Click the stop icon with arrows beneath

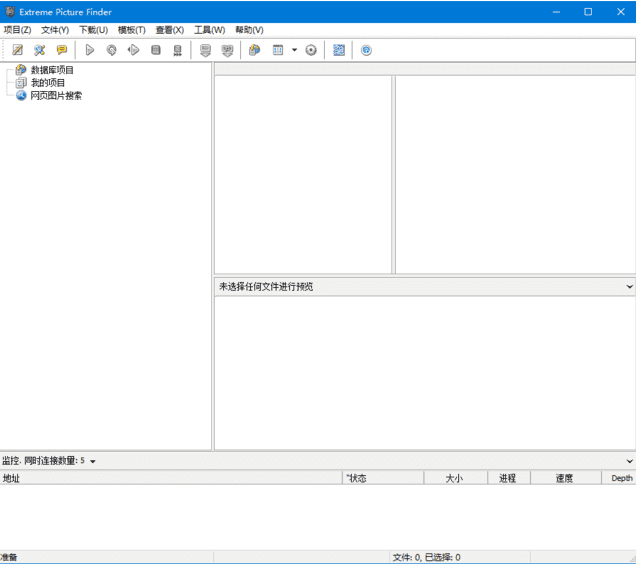178,50
